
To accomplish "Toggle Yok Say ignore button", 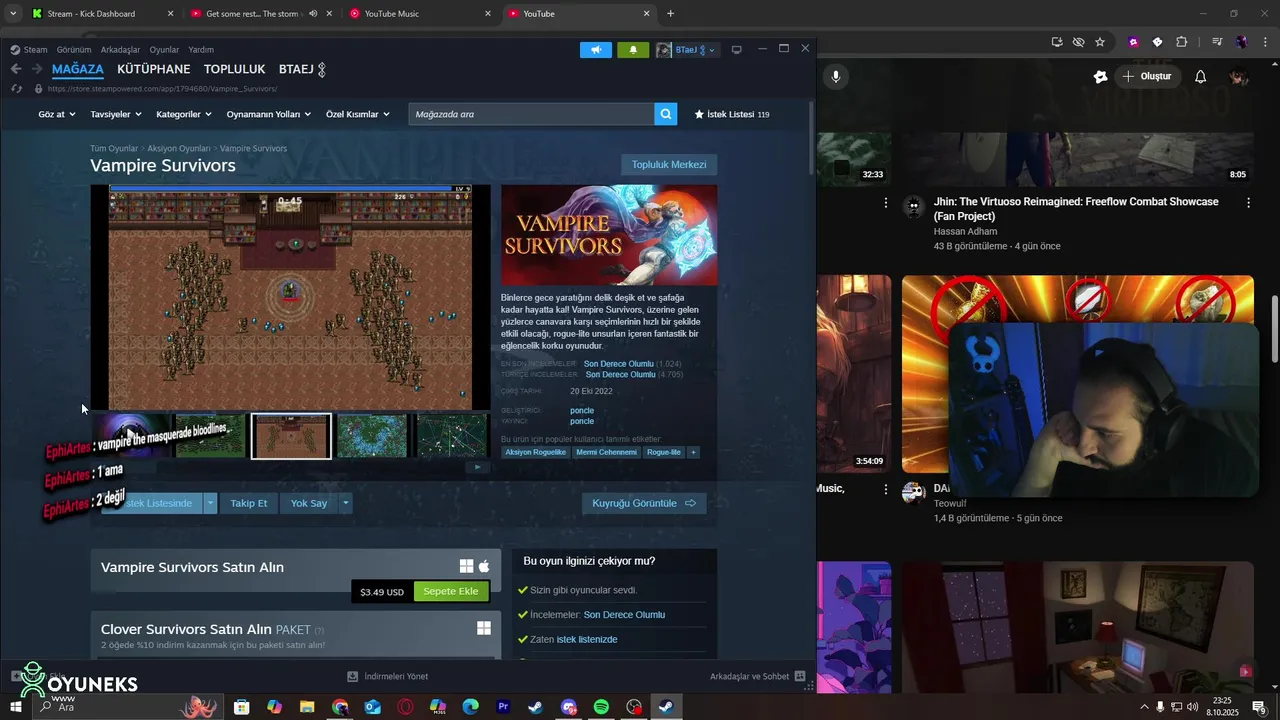I will pyautogui.click(x=309, y=503).
